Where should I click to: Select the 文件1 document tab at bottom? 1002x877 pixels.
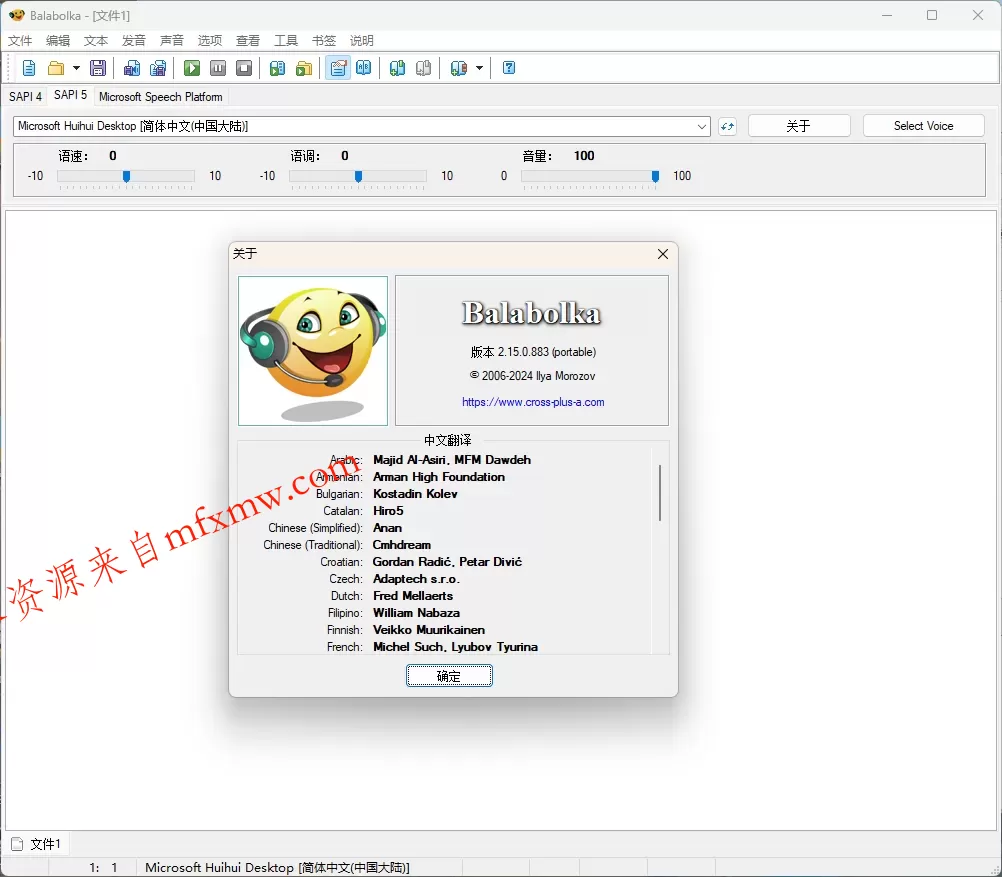36,844
